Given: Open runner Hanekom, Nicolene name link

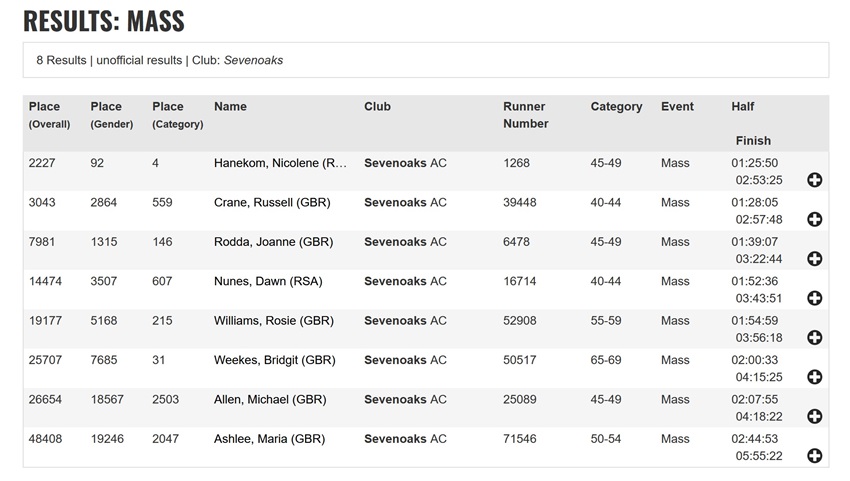Looking at the screenshot, I should click(x=280, y=163).
